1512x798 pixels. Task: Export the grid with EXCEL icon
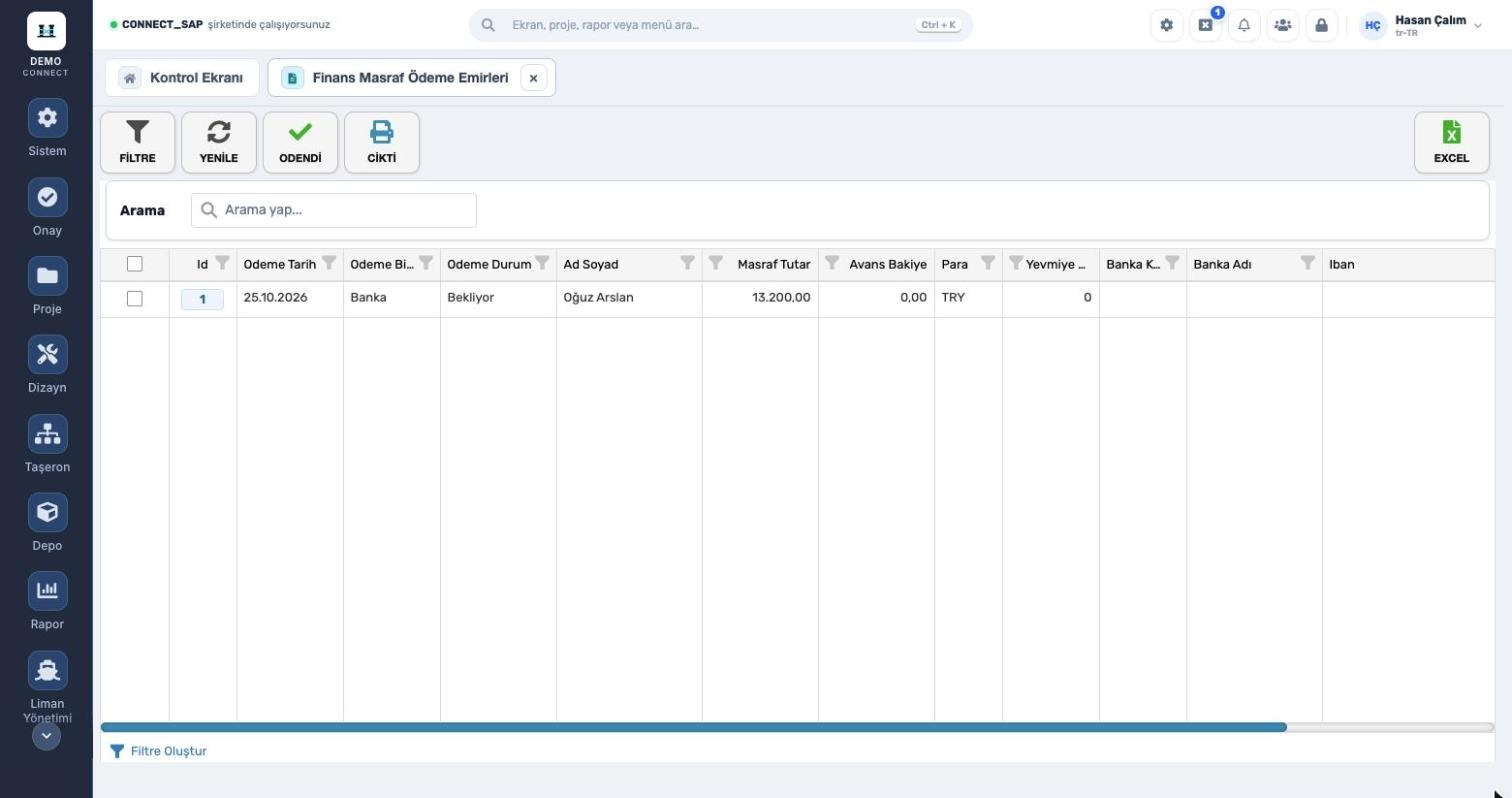[1451, 142]
